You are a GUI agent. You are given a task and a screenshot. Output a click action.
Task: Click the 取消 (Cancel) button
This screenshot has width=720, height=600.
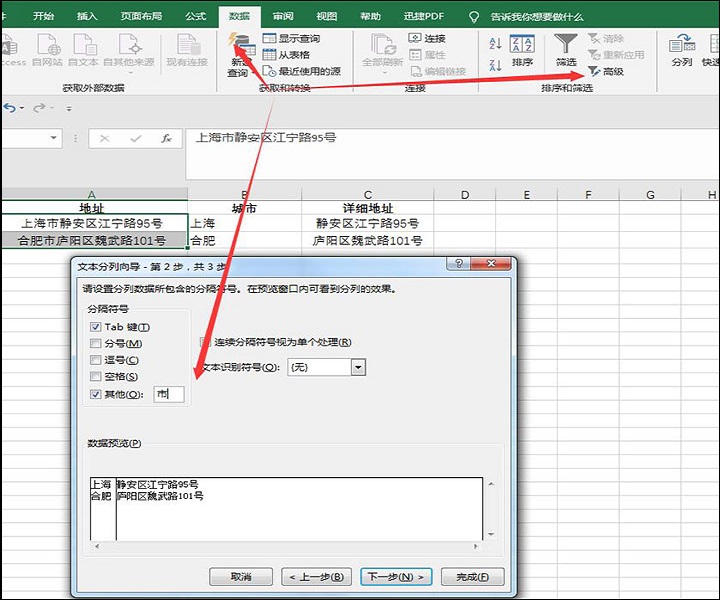[x=241, y=577]
